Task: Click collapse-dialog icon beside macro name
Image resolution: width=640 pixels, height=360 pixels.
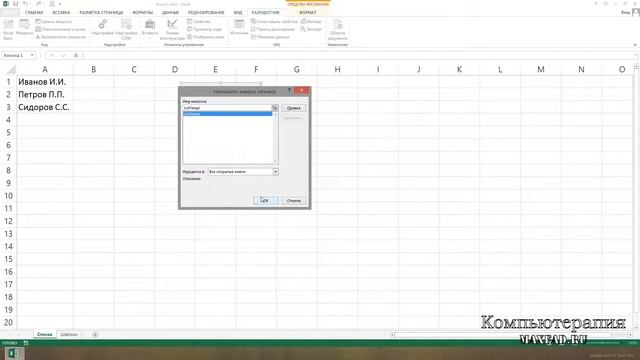Action: (x=275, y=108)
